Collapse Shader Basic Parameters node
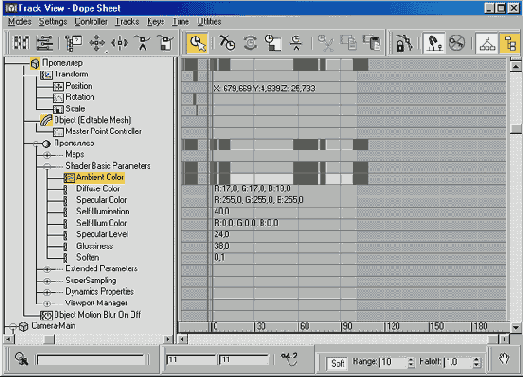 (x=47, y=166)
